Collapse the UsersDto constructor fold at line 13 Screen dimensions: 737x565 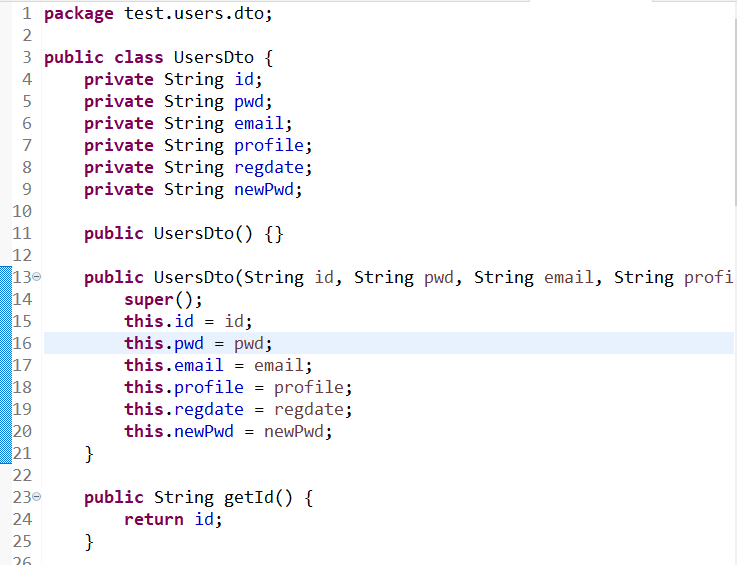pyautogui.click(x=36, y=277)
